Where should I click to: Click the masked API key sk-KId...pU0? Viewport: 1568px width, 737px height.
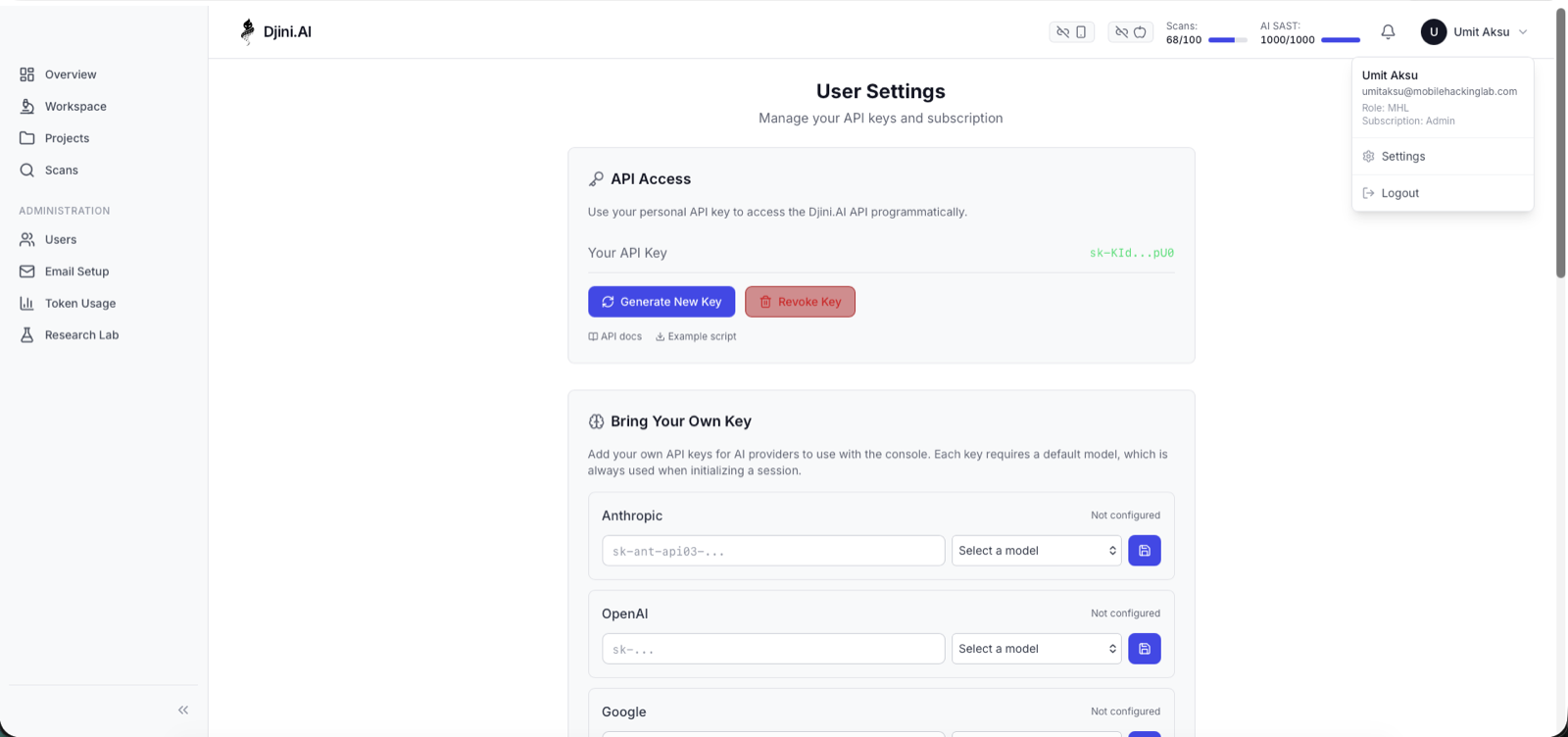pyautogui.click(x=1132, y=253)
